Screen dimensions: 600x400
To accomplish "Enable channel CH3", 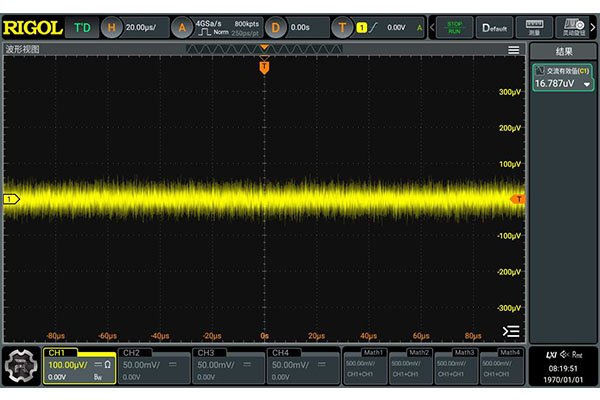I will click(x=226, y=366).
